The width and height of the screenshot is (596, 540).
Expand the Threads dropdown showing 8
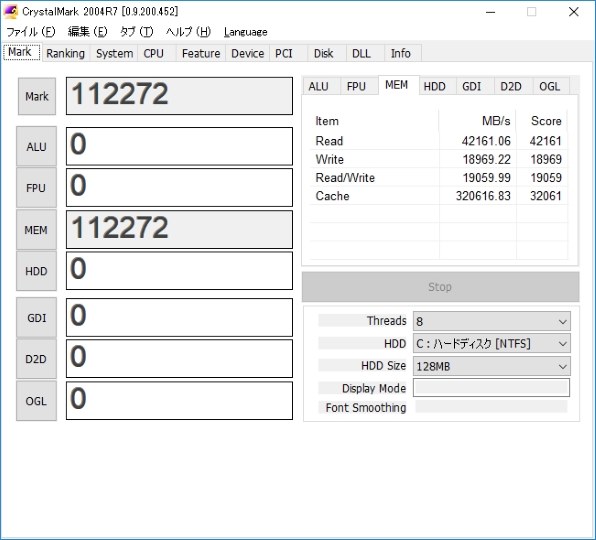click(492, 321)
